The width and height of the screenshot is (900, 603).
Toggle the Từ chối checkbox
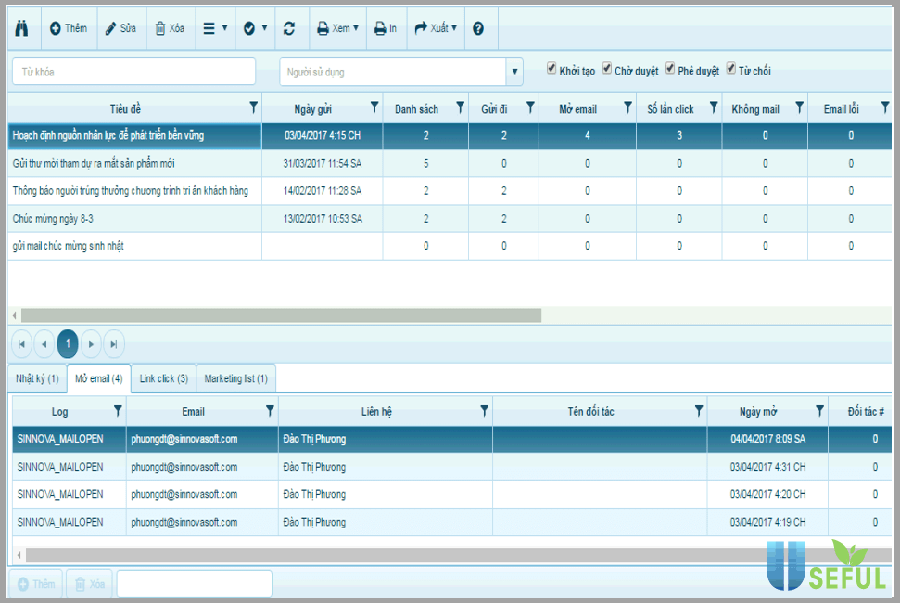(x=731, y=69)
